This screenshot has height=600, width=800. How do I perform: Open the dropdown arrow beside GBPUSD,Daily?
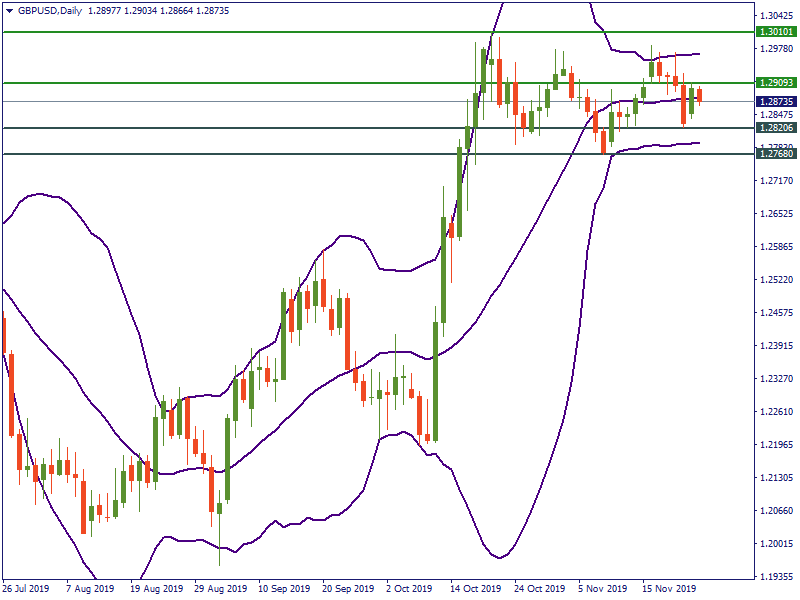tap(9, 10)
